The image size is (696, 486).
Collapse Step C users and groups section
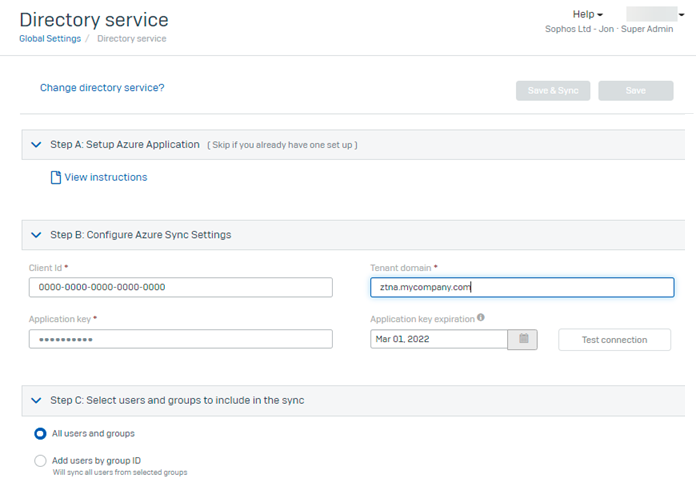(36, 400)
